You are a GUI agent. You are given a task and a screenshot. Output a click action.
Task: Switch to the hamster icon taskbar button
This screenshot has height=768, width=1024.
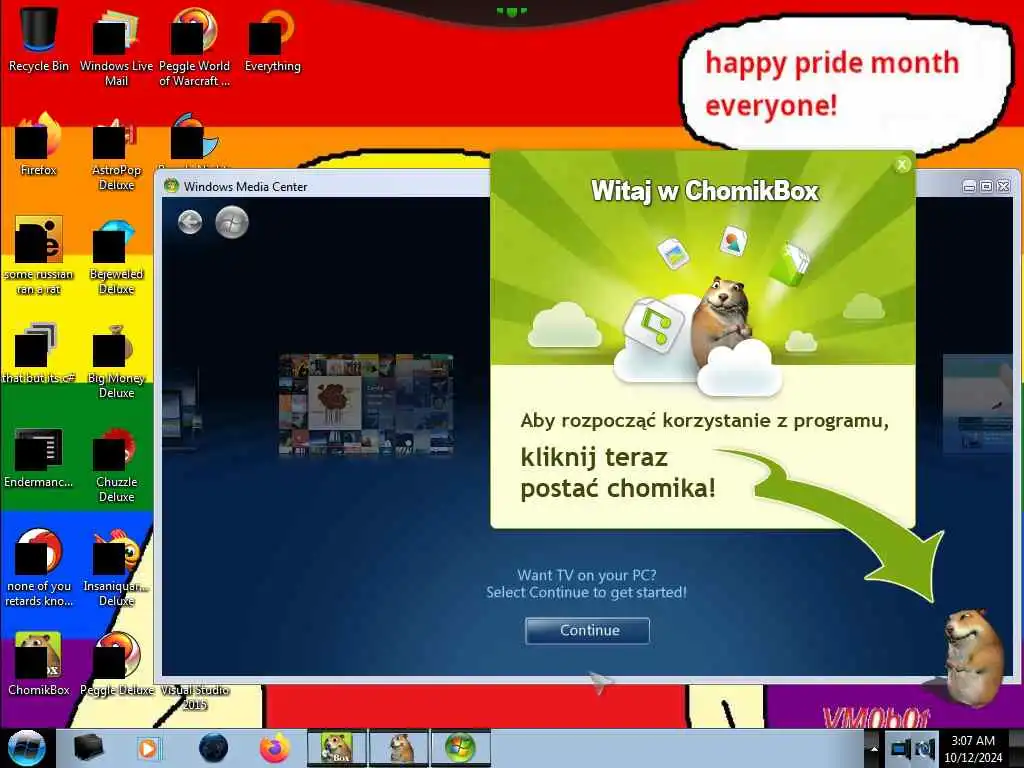tap(398, 748)
